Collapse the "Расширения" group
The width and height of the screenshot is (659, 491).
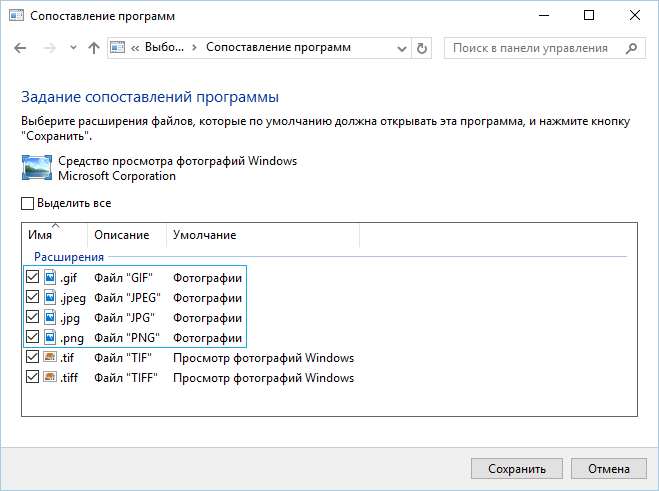pos(69,257)
